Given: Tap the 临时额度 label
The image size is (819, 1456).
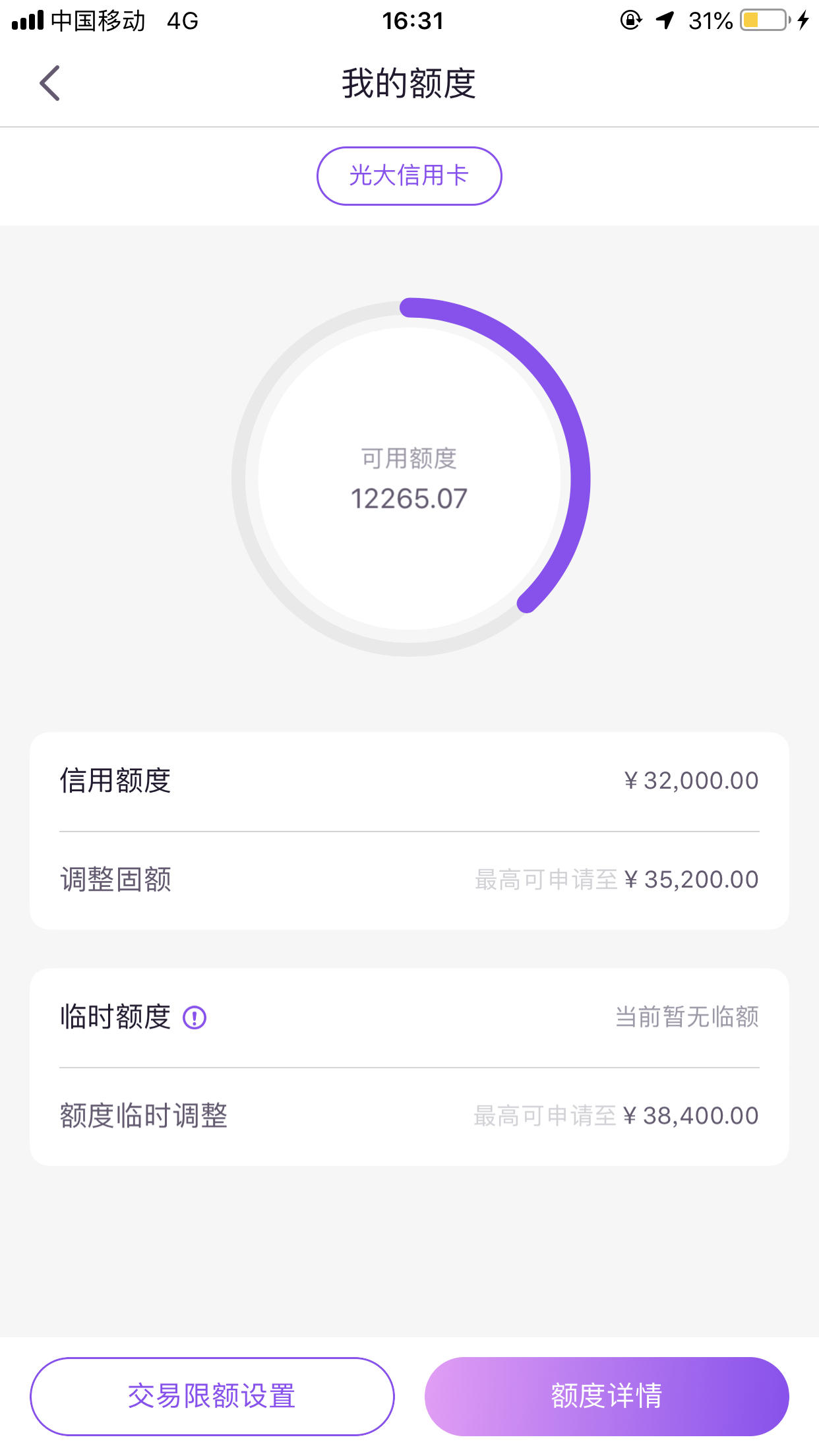Looking at the screenshot, I should click(115, 1017).
